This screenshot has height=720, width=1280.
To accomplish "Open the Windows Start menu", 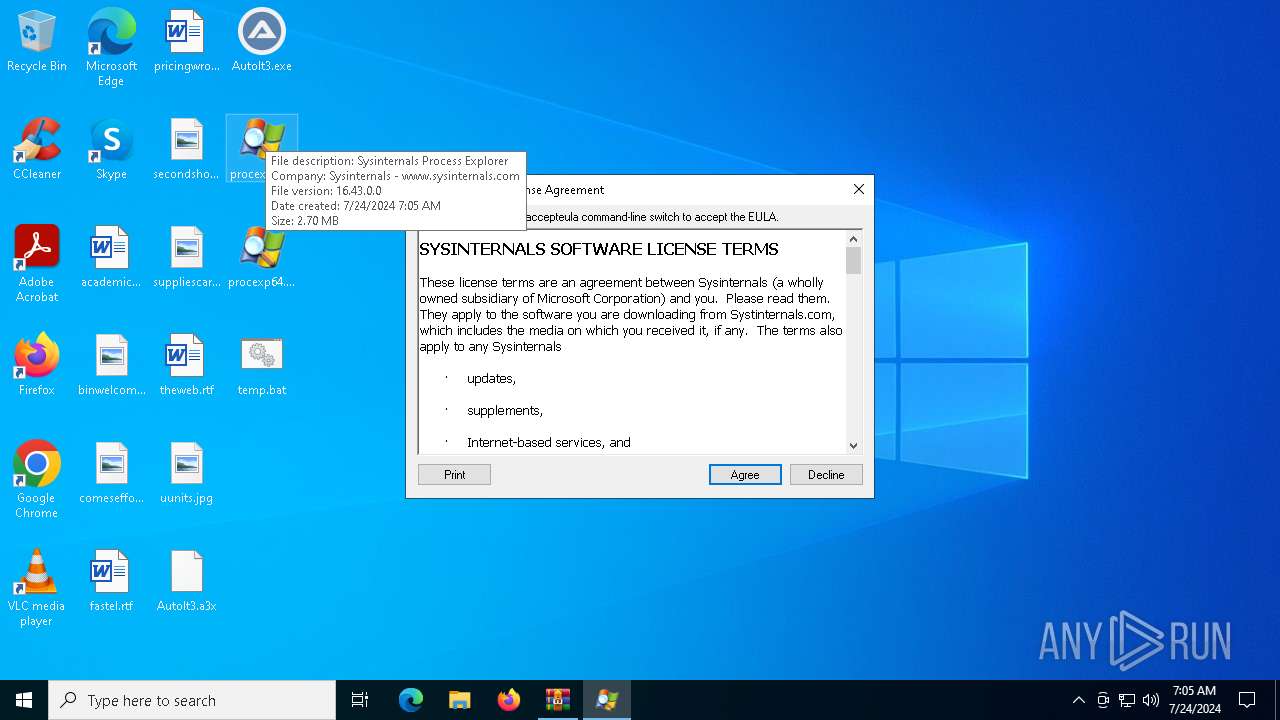I will (24, 700).
